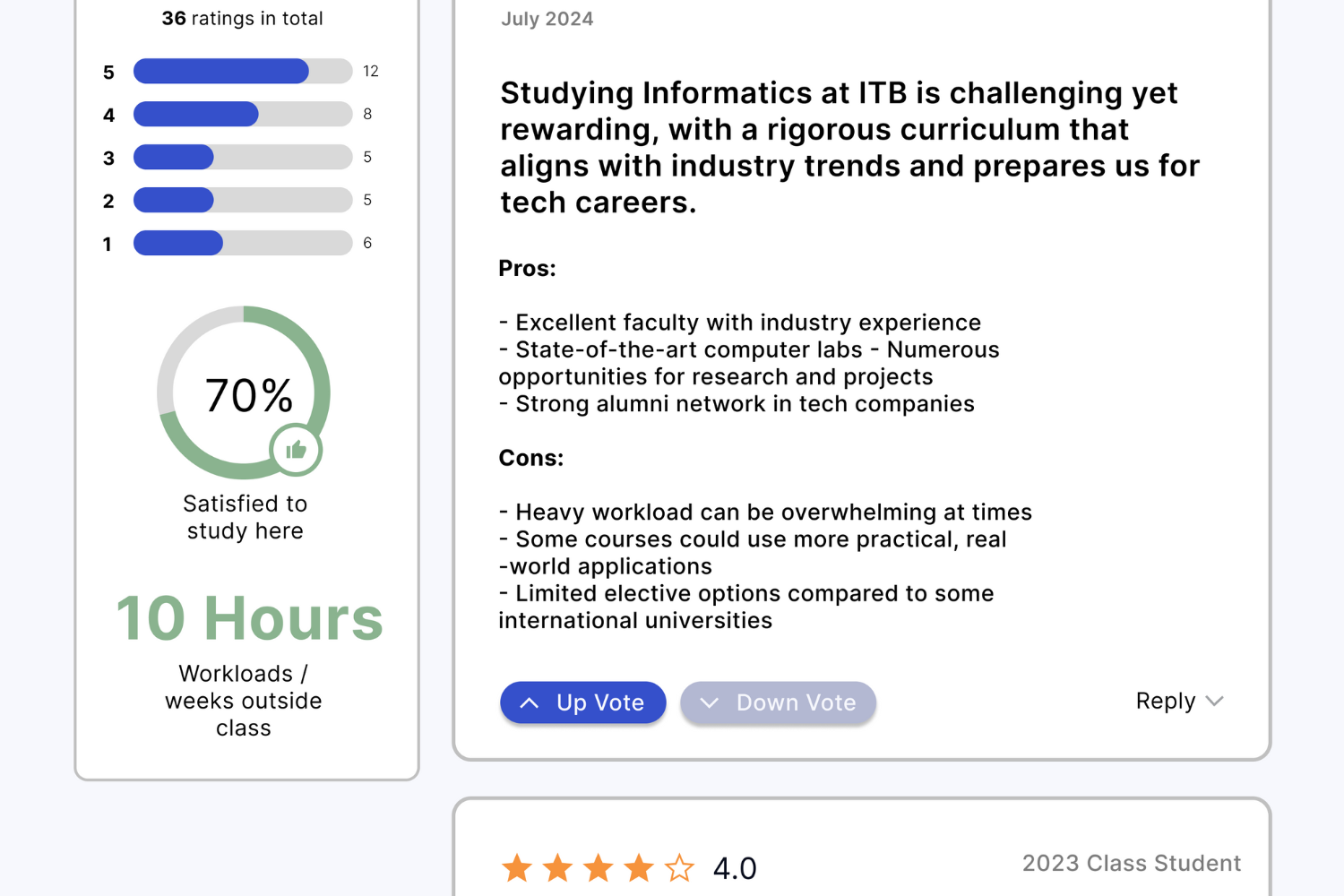Click the 70% satisfaction circle chart
1344x896 pixels.
pyautogui.click(x=244, y=393)
